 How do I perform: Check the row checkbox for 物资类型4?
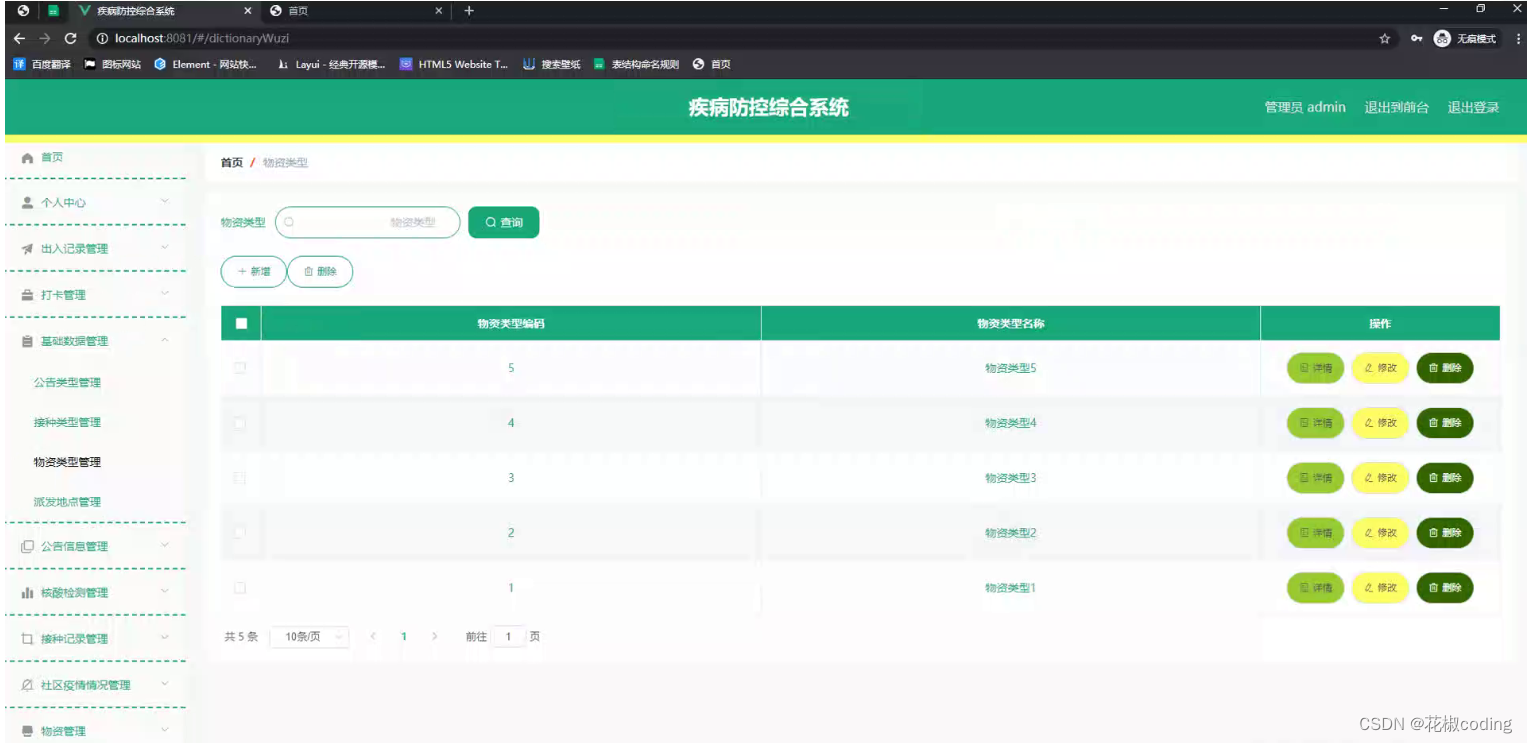[x=240, y=423]
